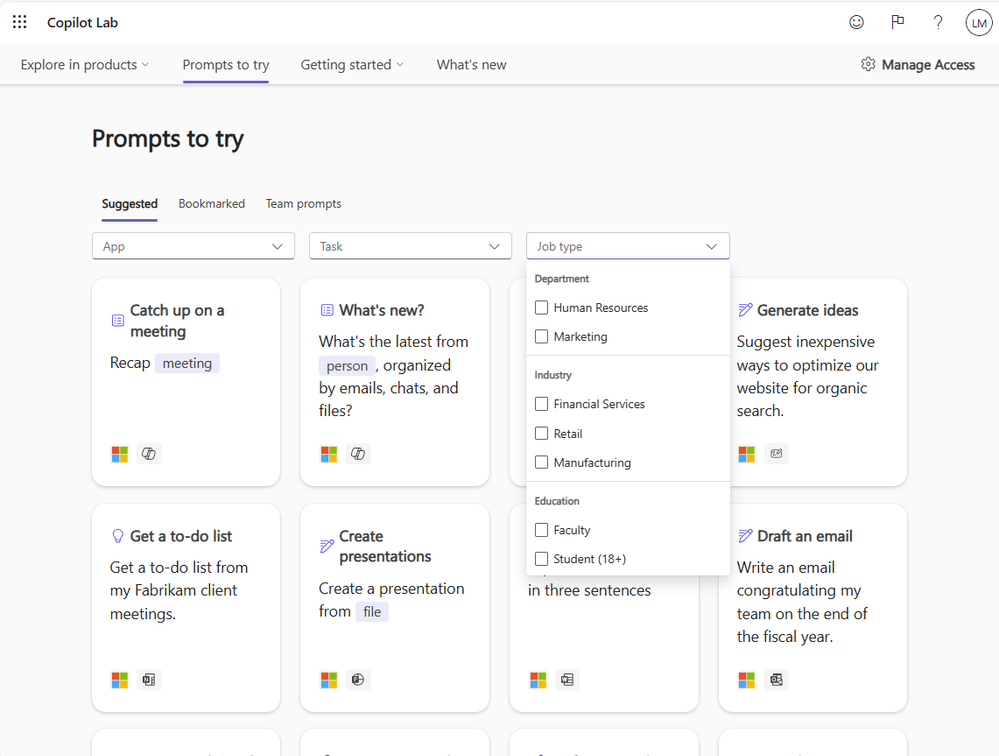
Task: Click Word icon on the three sentences card
Action: (x=567, y=680)
